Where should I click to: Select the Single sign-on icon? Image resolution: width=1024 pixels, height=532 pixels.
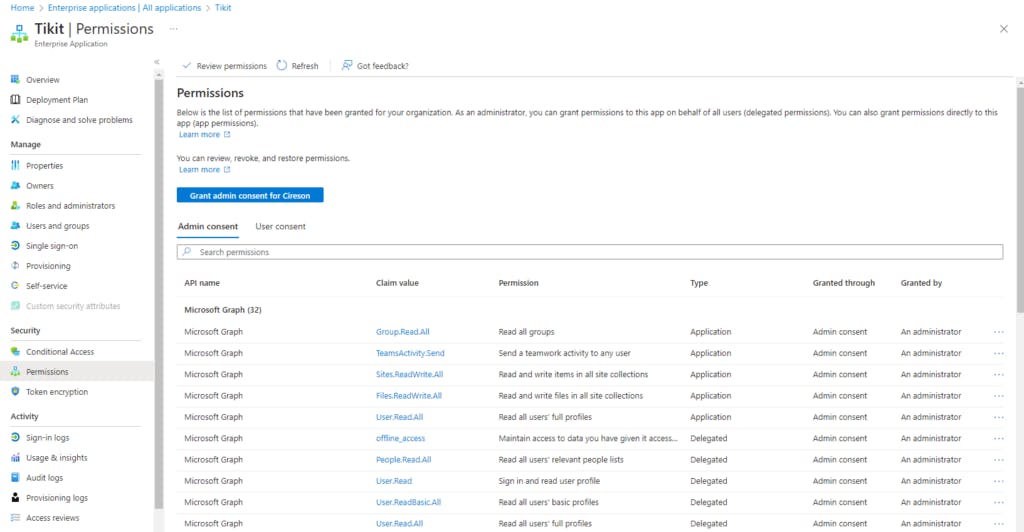[16, 246]
